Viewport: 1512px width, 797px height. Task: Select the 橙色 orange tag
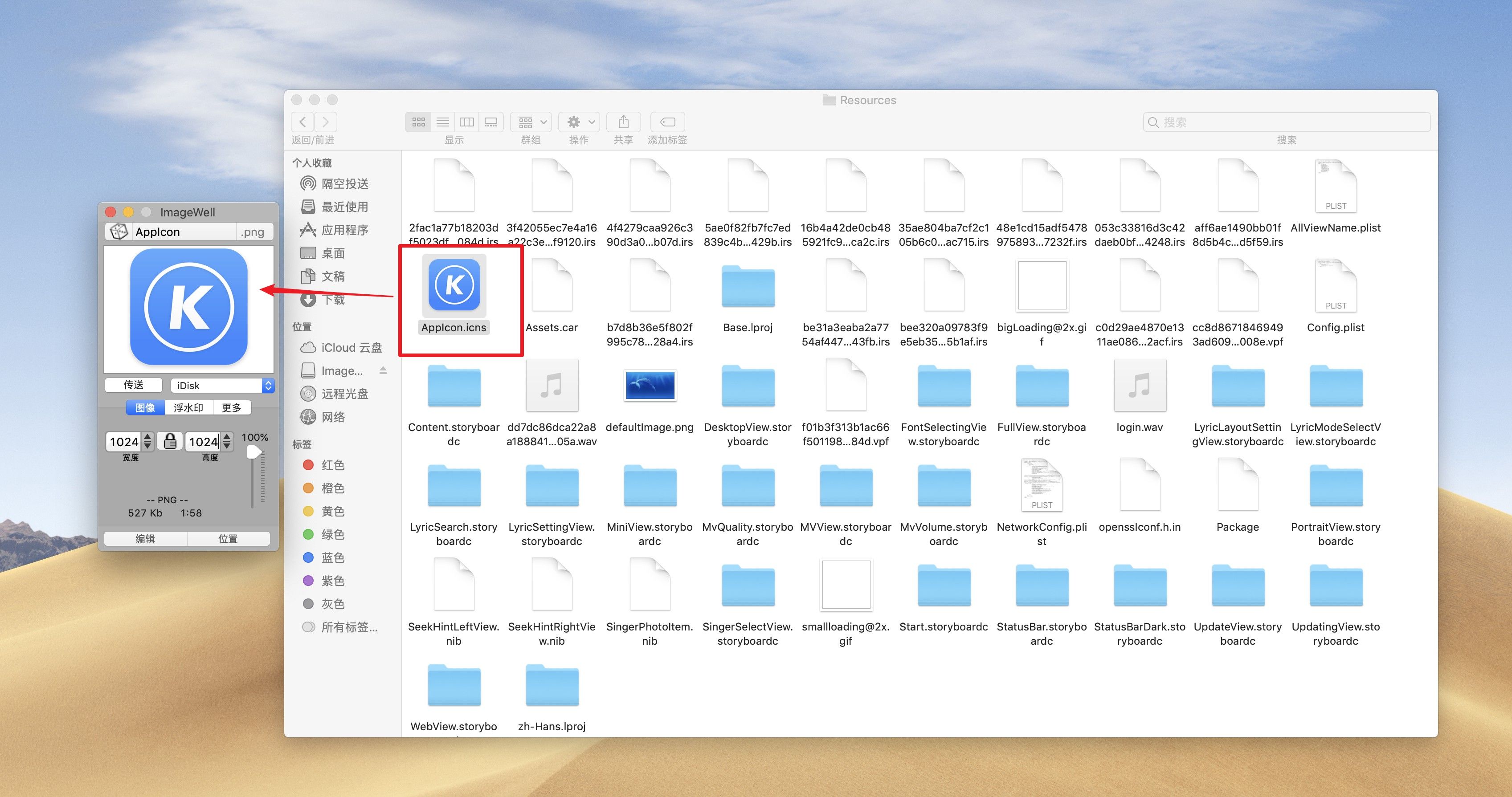tap(323, 488)
